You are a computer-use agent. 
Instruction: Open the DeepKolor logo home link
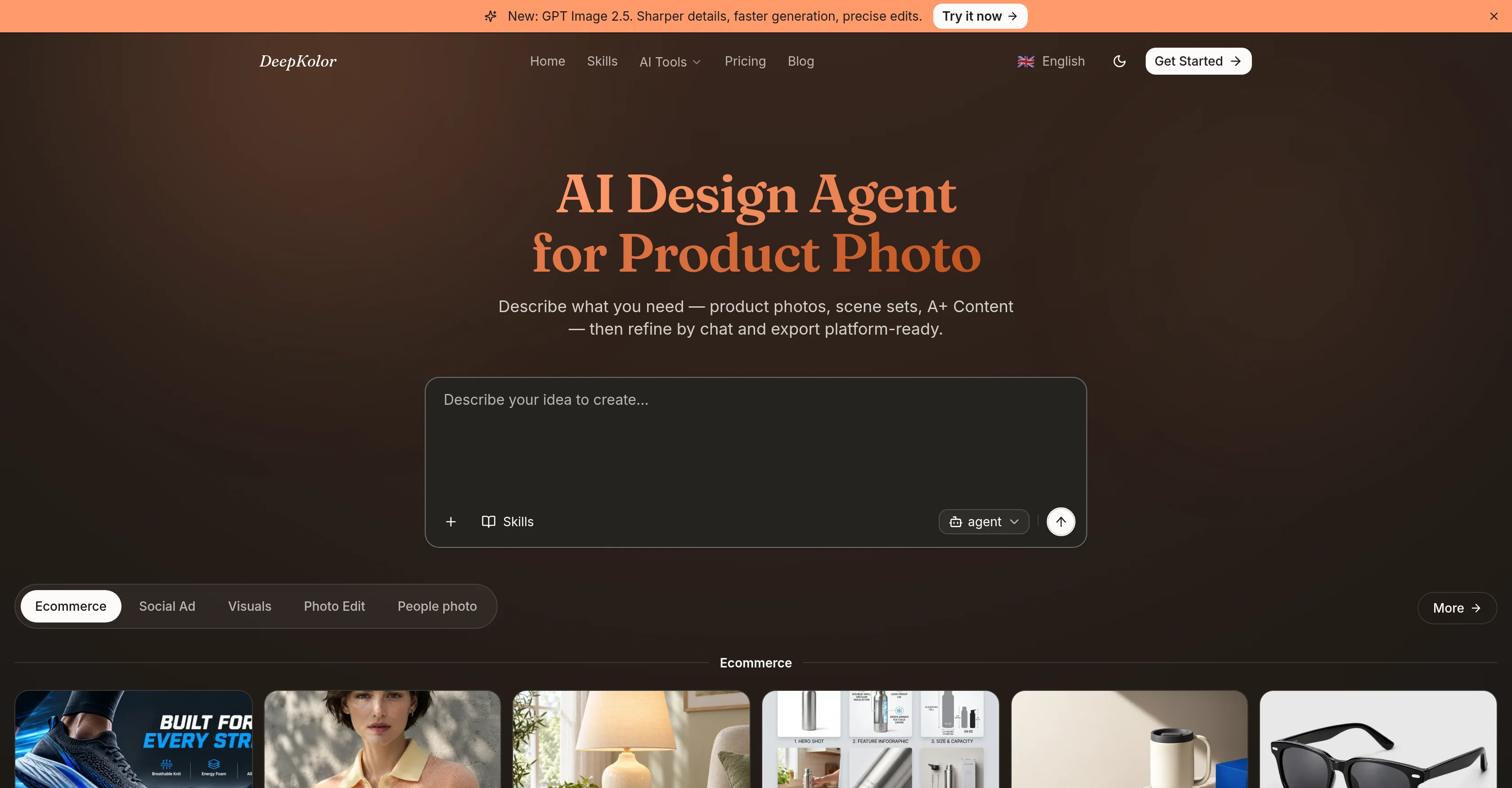(x=297, y=61)
